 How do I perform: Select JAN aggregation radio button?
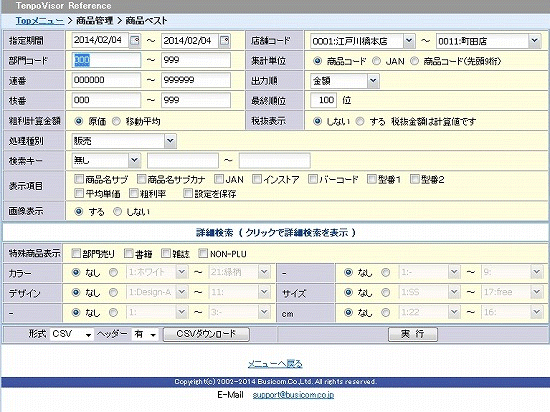pyautogui.click(x=376, y=61)
